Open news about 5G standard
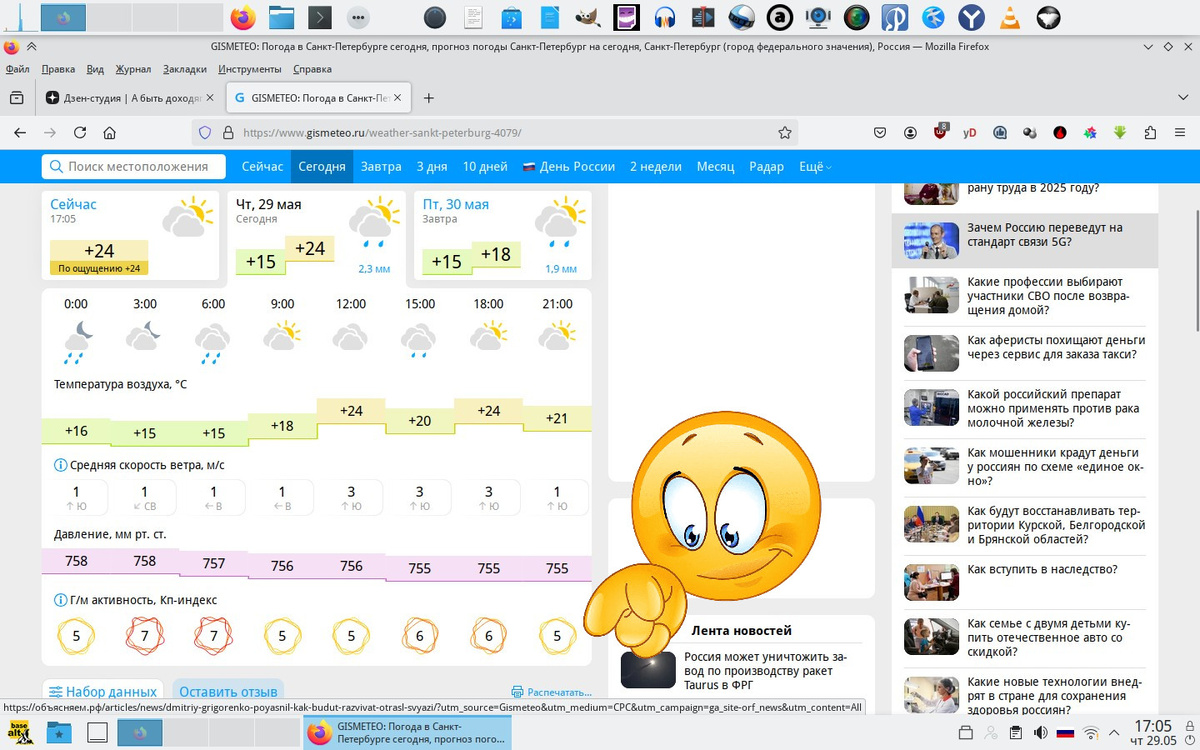This screenshot has height=750, width=1200. pos(1025,239)
